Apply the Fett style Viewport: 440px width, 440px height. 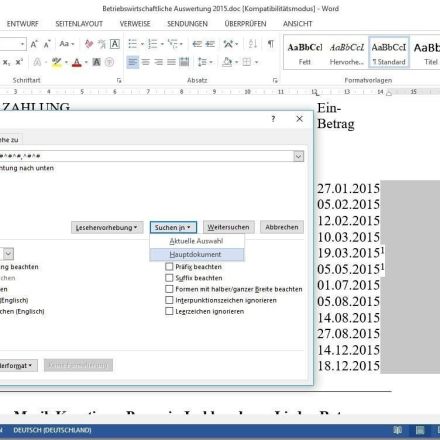[x=305, y=53]
